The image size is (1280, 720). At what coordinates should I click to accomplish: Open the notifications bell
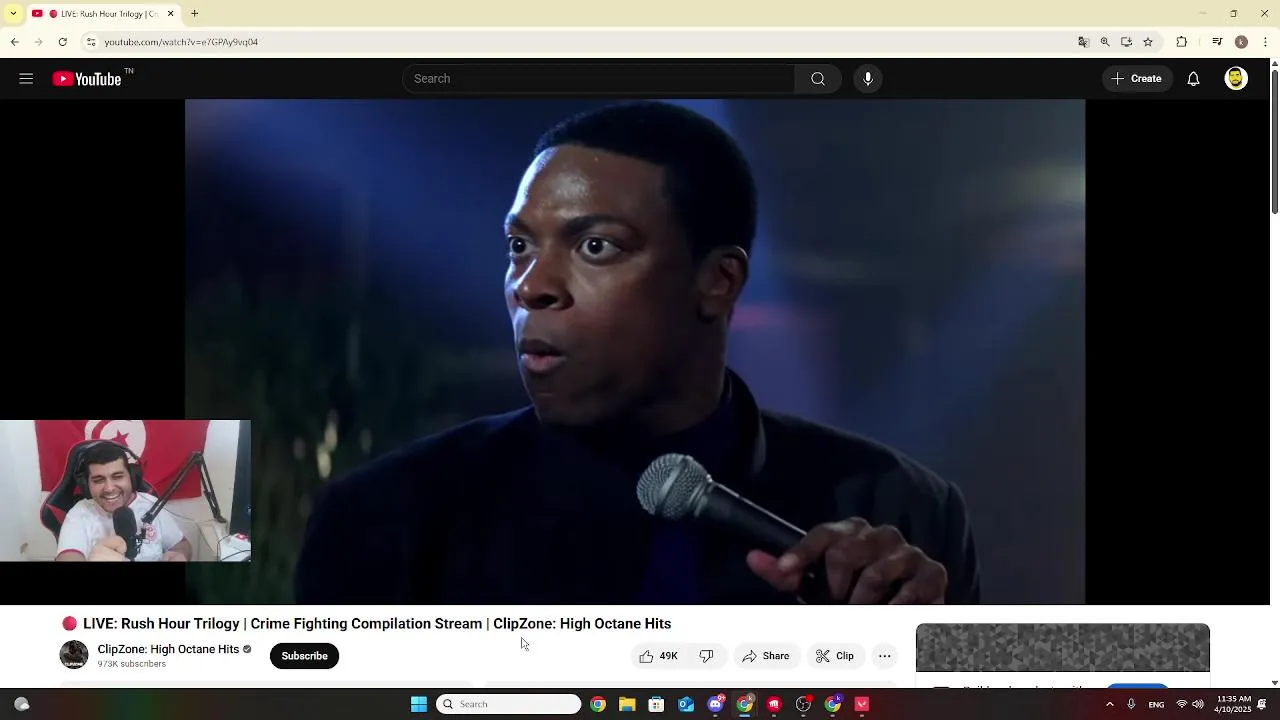click(x=1193, y=79)
